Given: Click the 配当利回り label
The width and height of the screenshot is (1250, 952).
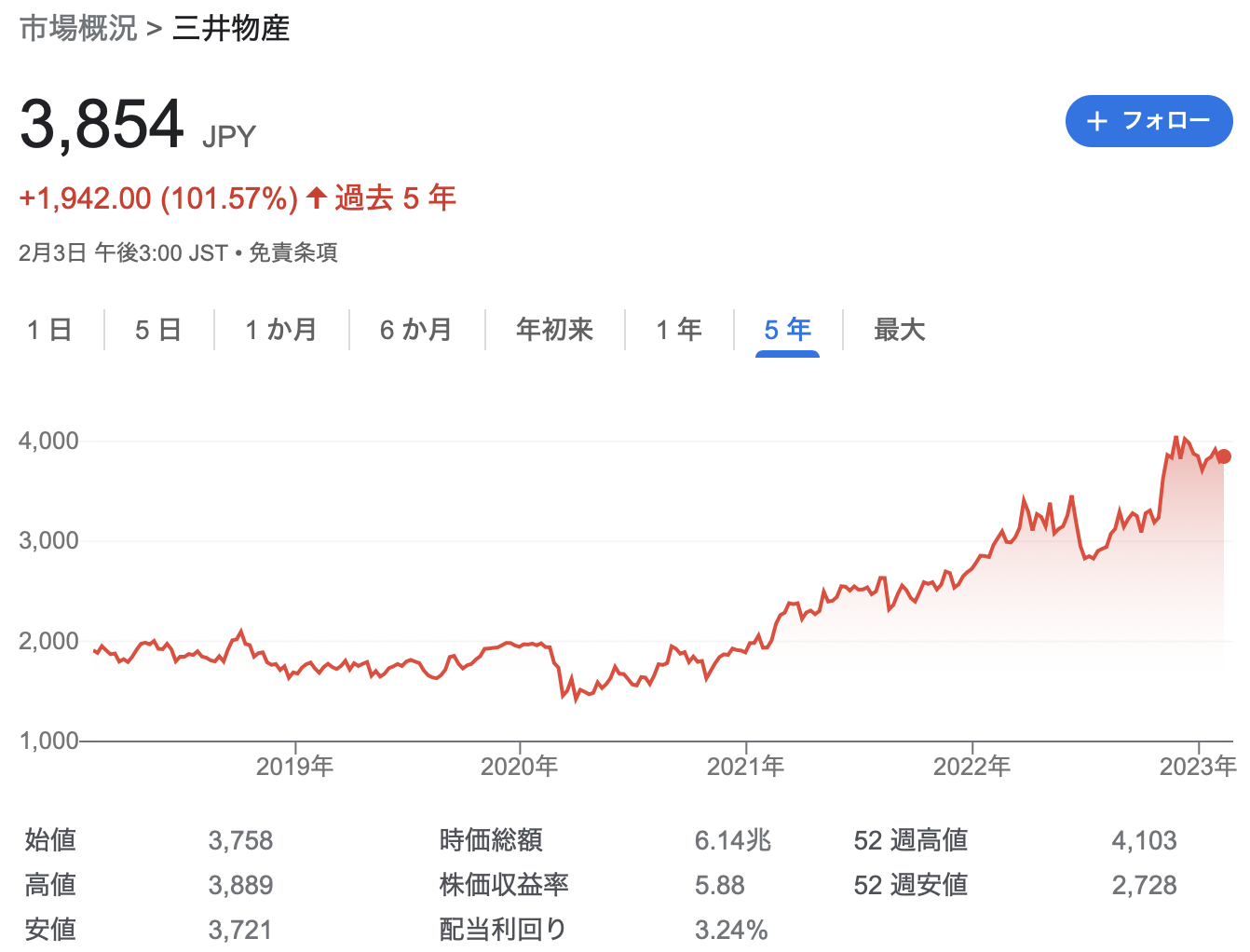Looking at the screenshot, I should [503, 930].
